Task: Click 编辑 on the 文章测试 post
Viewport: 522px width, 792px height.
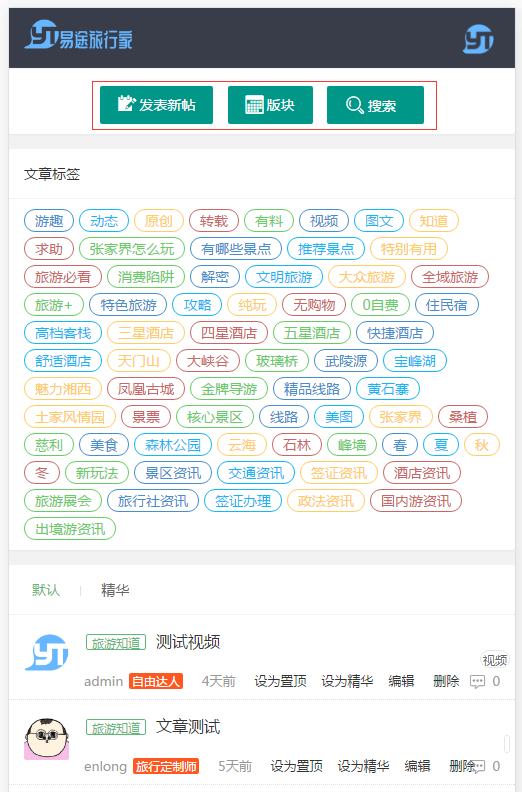Action: [x=417, y=766]
